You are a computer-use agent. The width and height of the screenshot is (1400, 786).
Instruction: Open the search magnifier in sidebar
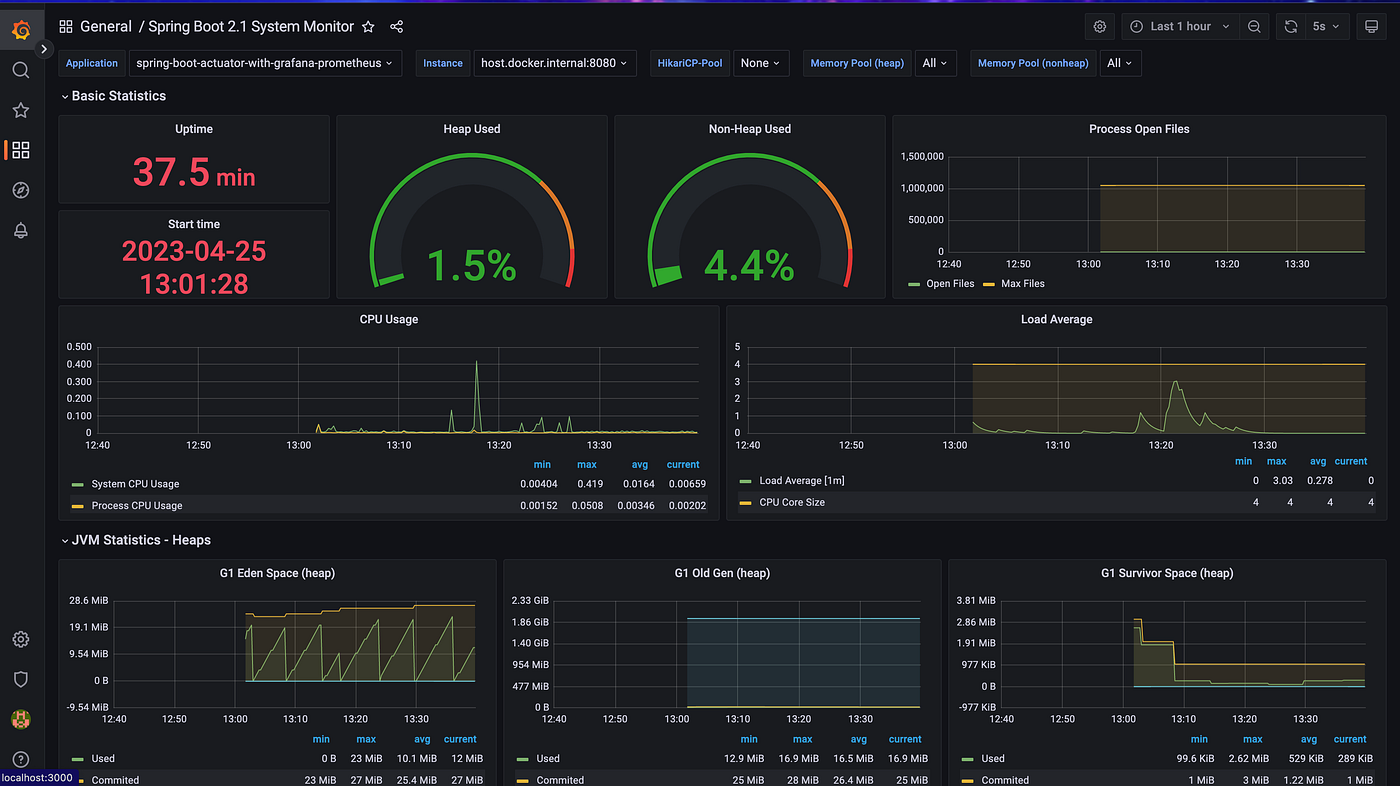(20, 70)
